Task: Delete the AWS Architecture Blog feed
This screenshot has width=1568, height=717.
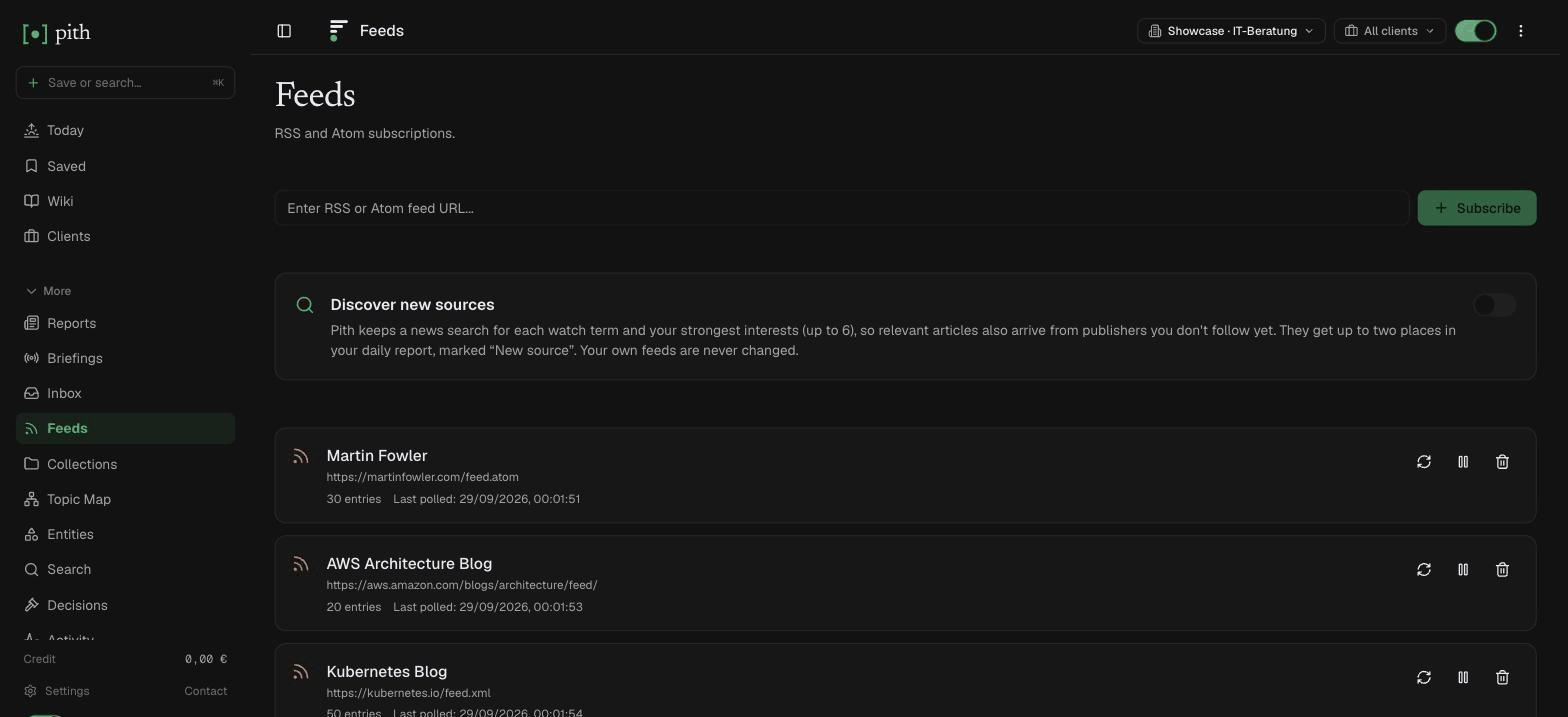Action: click(x=1502, y=570)
